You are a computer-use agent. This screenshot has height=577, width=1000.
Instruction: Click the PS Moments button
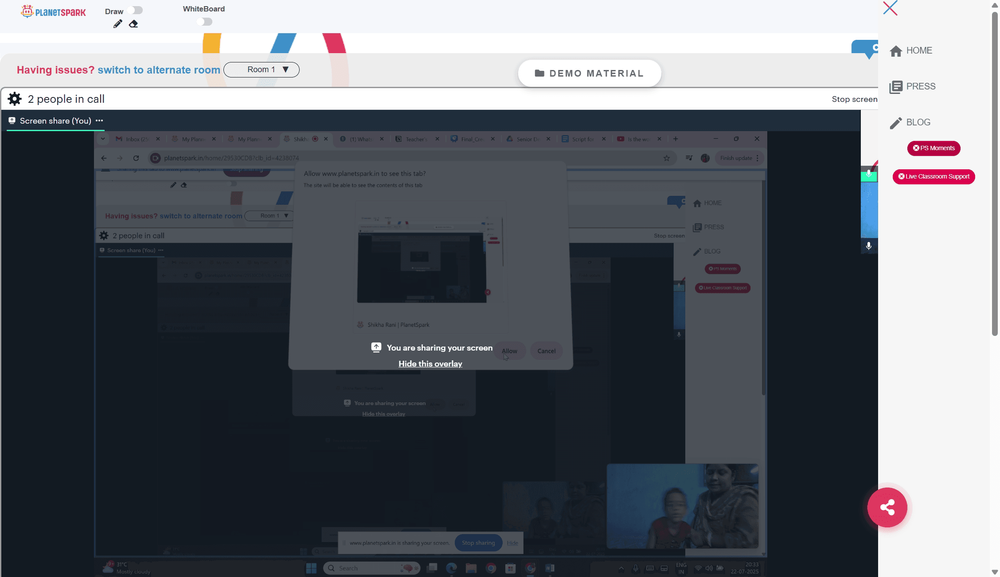coord(934,148)
